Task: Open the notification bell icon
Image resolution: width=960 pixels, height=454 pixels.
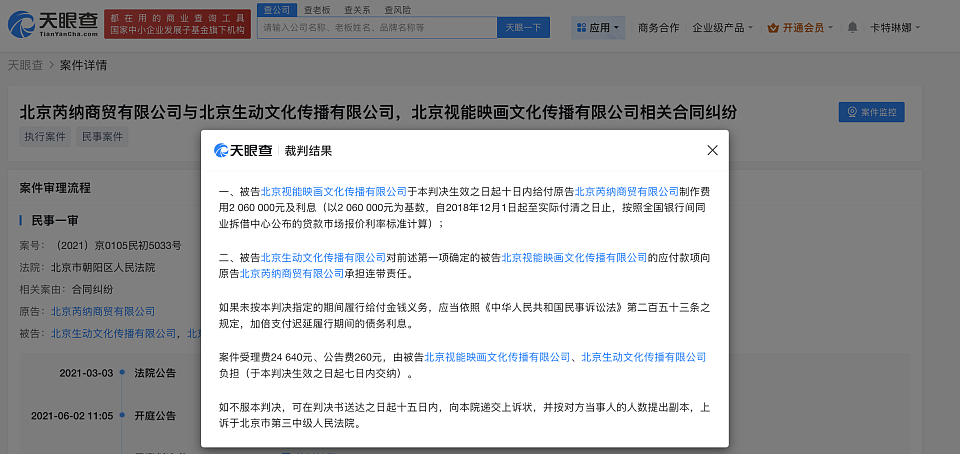Action: [x=852, y=28]
